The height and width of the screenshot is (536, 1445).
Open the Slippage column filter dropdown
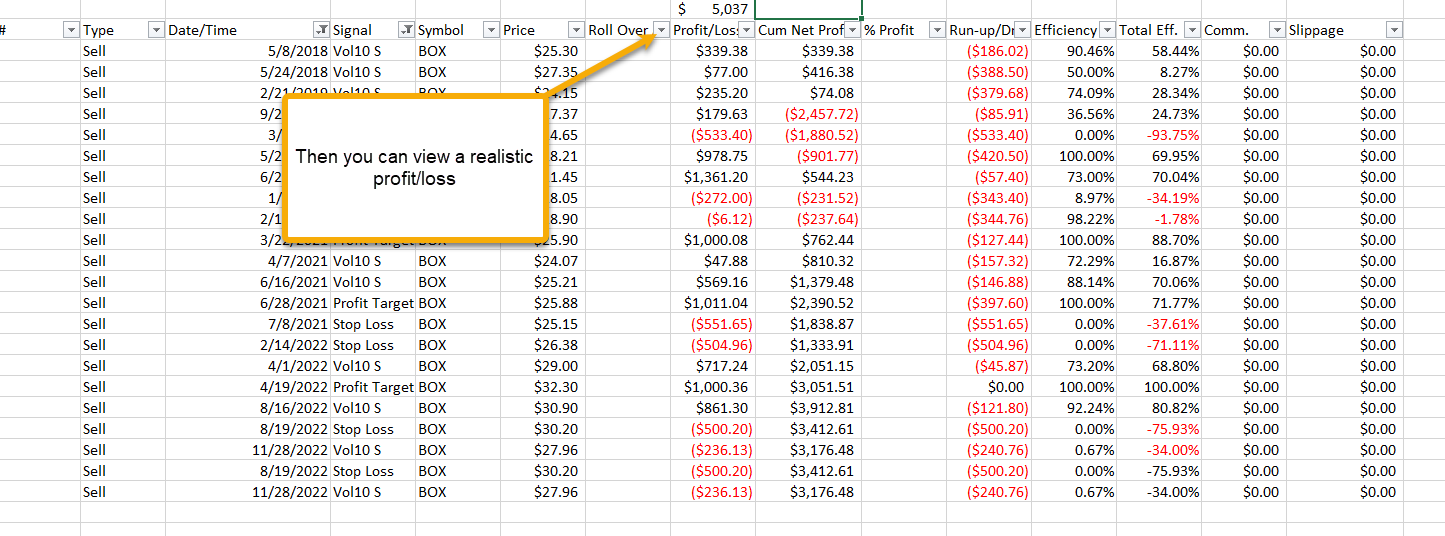(1394, 30)
